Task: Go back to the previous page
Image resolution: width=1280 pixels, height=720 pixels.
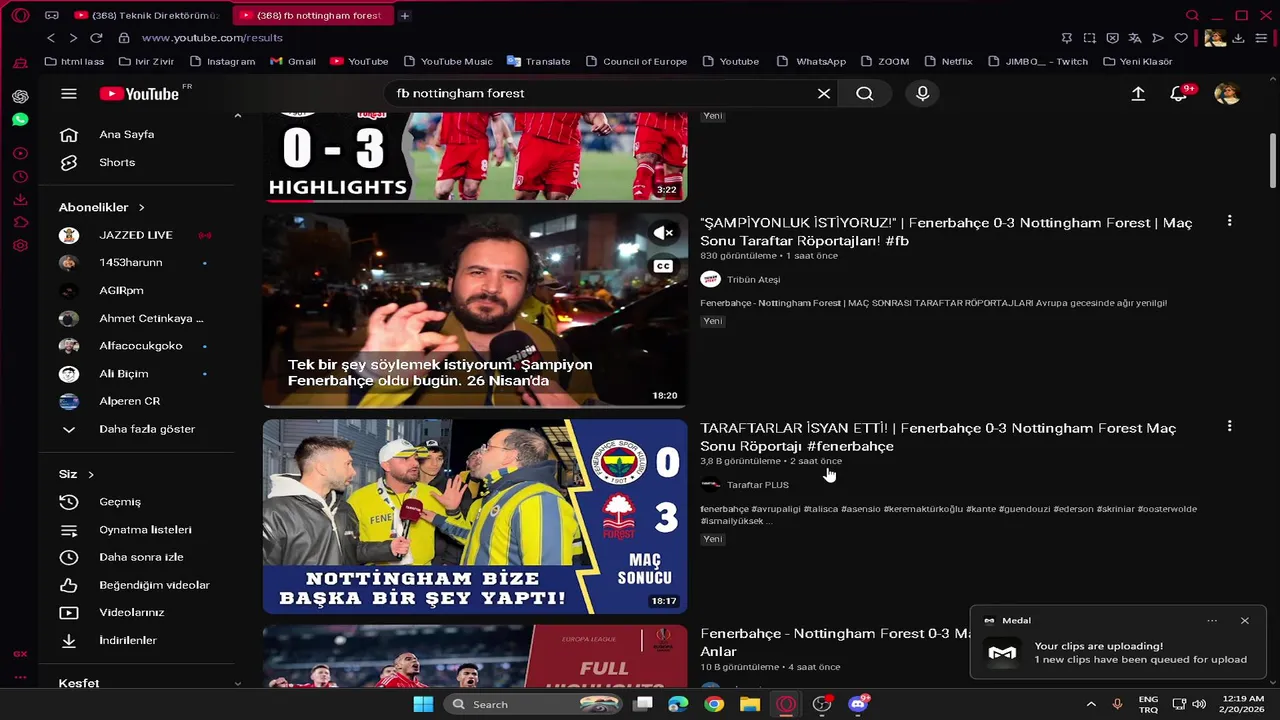Action: point(51,37)
